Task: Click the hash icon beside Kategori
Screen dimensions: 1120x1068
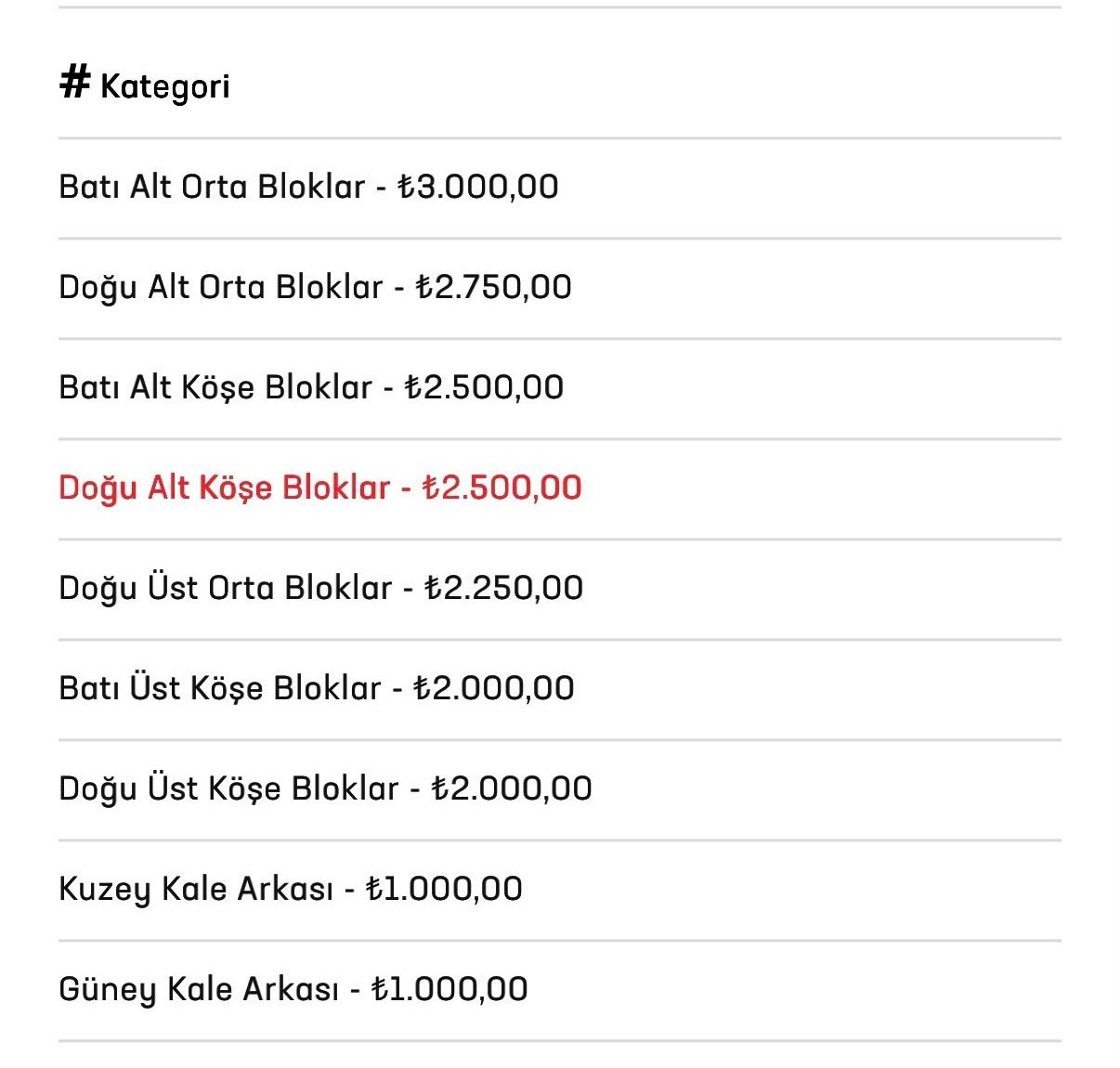Action: (74, 83)
